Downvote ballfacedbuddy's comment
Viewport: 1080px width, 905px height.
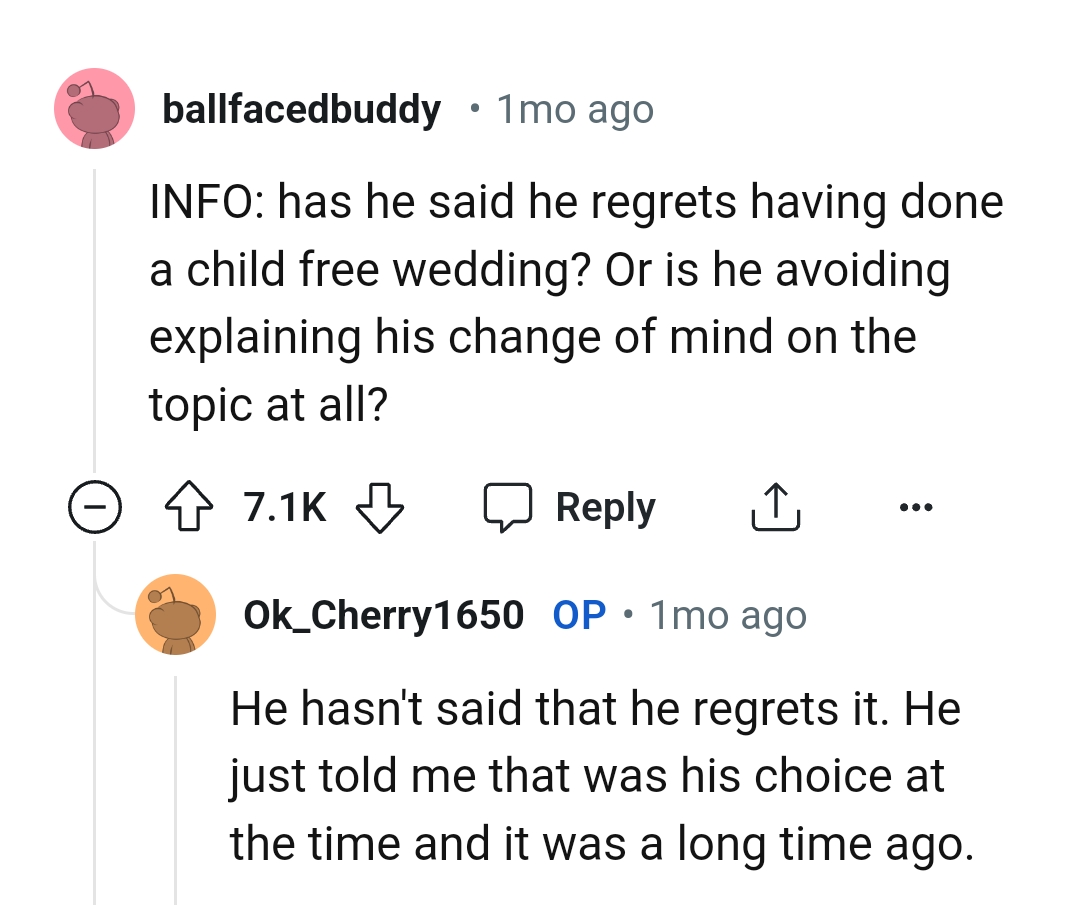pos(380,508)
